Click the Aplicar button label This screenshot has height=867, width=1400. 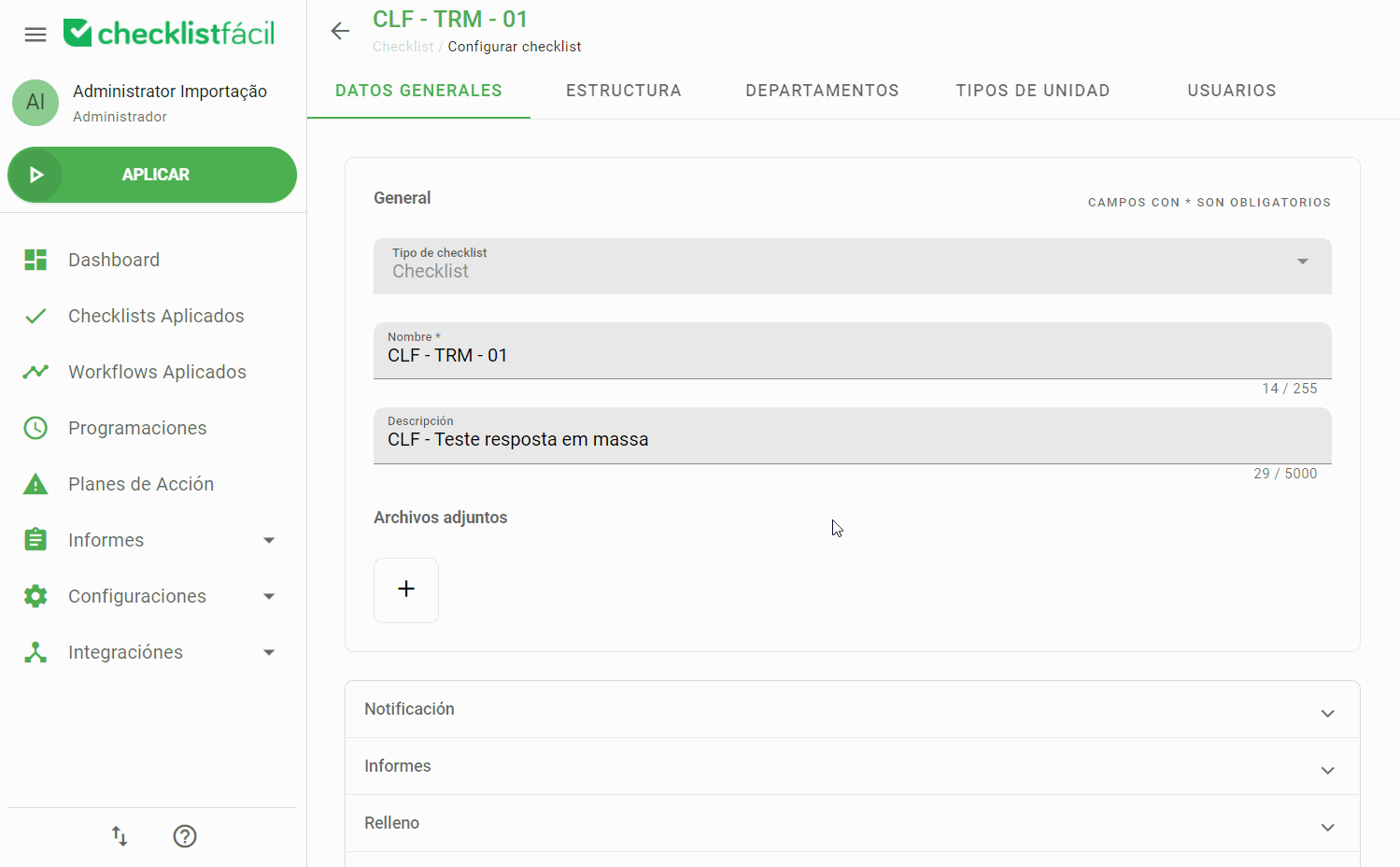tap(156, 175)
